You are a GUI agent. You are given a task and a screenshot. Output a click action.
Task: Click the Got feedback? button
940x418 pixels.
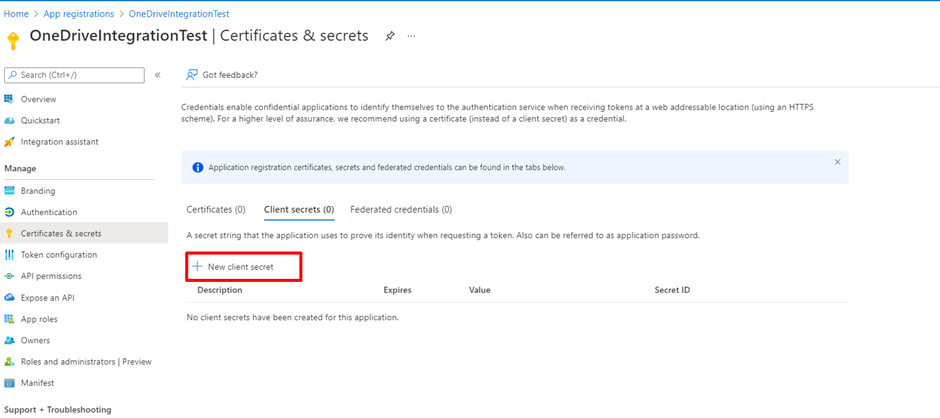pos(222,75)
